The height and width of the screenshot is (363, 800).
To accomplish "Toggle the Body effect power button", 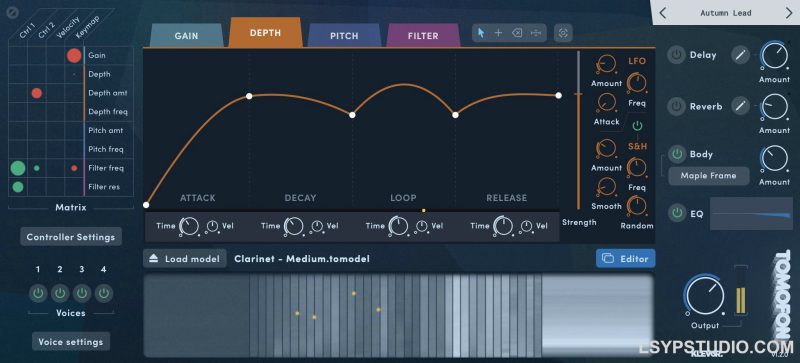I will (677, 153).
